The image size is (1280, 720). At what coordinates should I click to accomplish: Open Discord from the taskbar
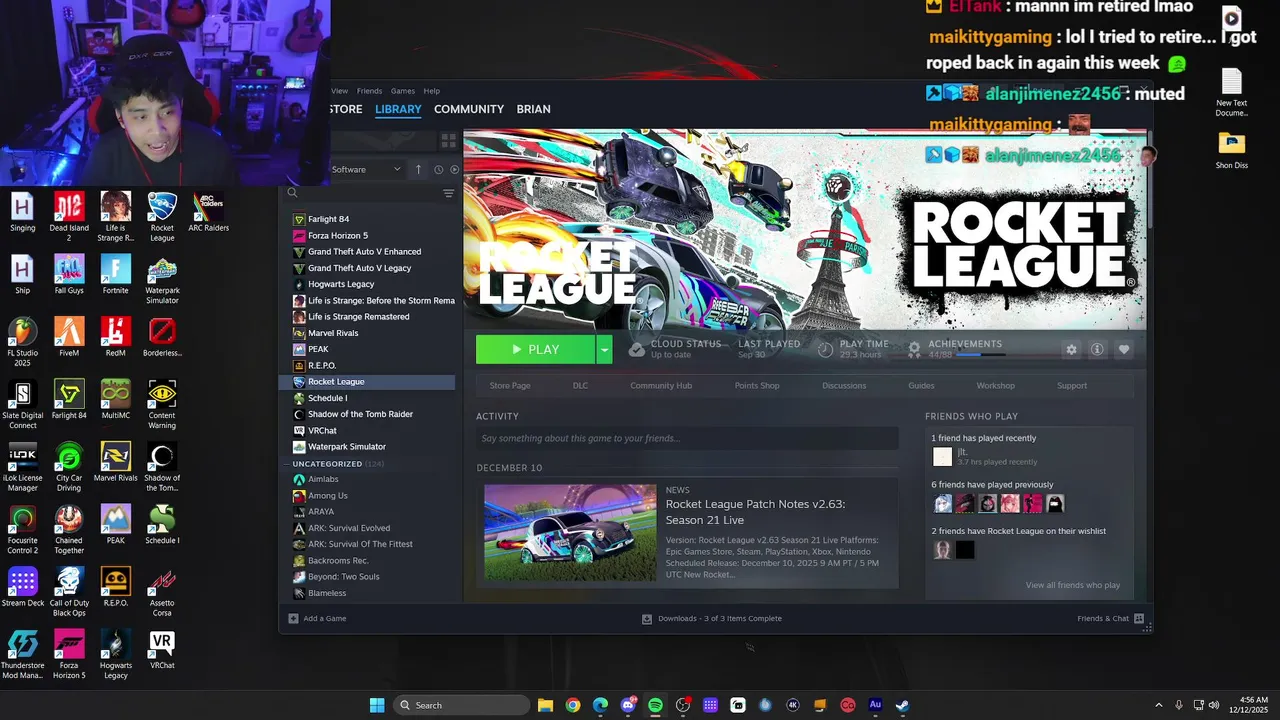(x=628, y=705)
